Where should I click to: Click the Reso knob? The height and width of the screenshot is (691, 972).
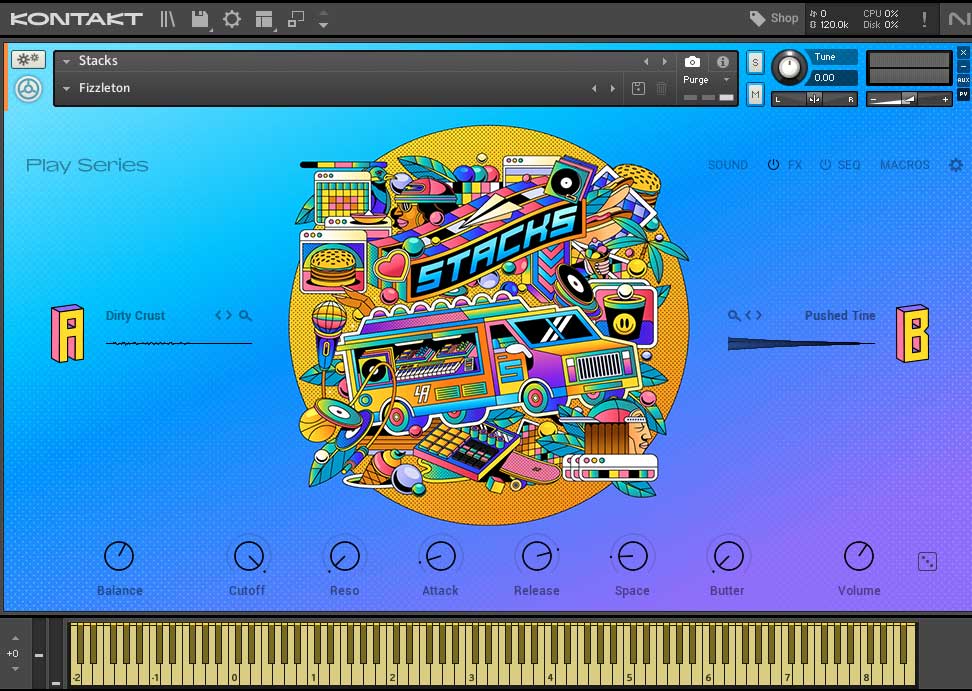coord(344,556)
